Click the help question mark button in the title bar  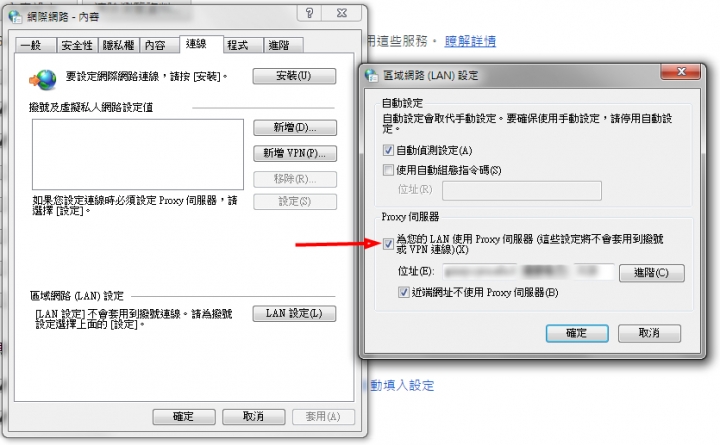coord(309,13)
